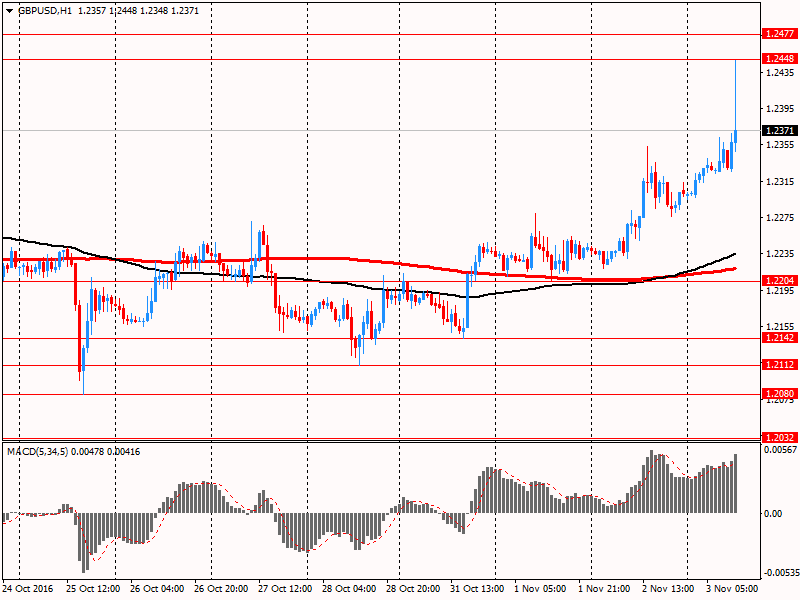Open the chart menu triangle beside GBPUSD
The width and height of the screenshot is (800, 600).
(10, 11)
